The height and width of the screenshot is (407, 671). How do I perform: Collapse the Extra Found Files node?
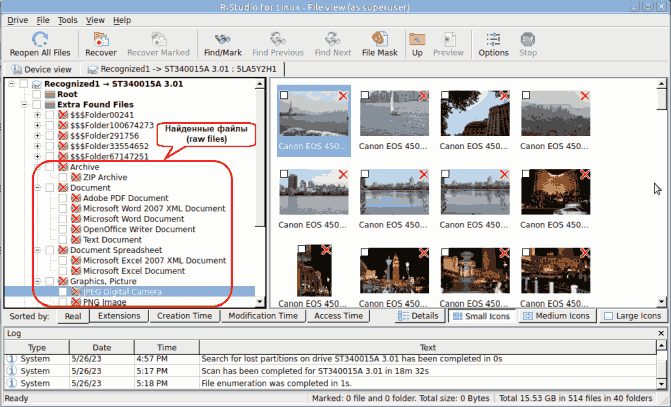pyautogui.click(x=24, y=104)
